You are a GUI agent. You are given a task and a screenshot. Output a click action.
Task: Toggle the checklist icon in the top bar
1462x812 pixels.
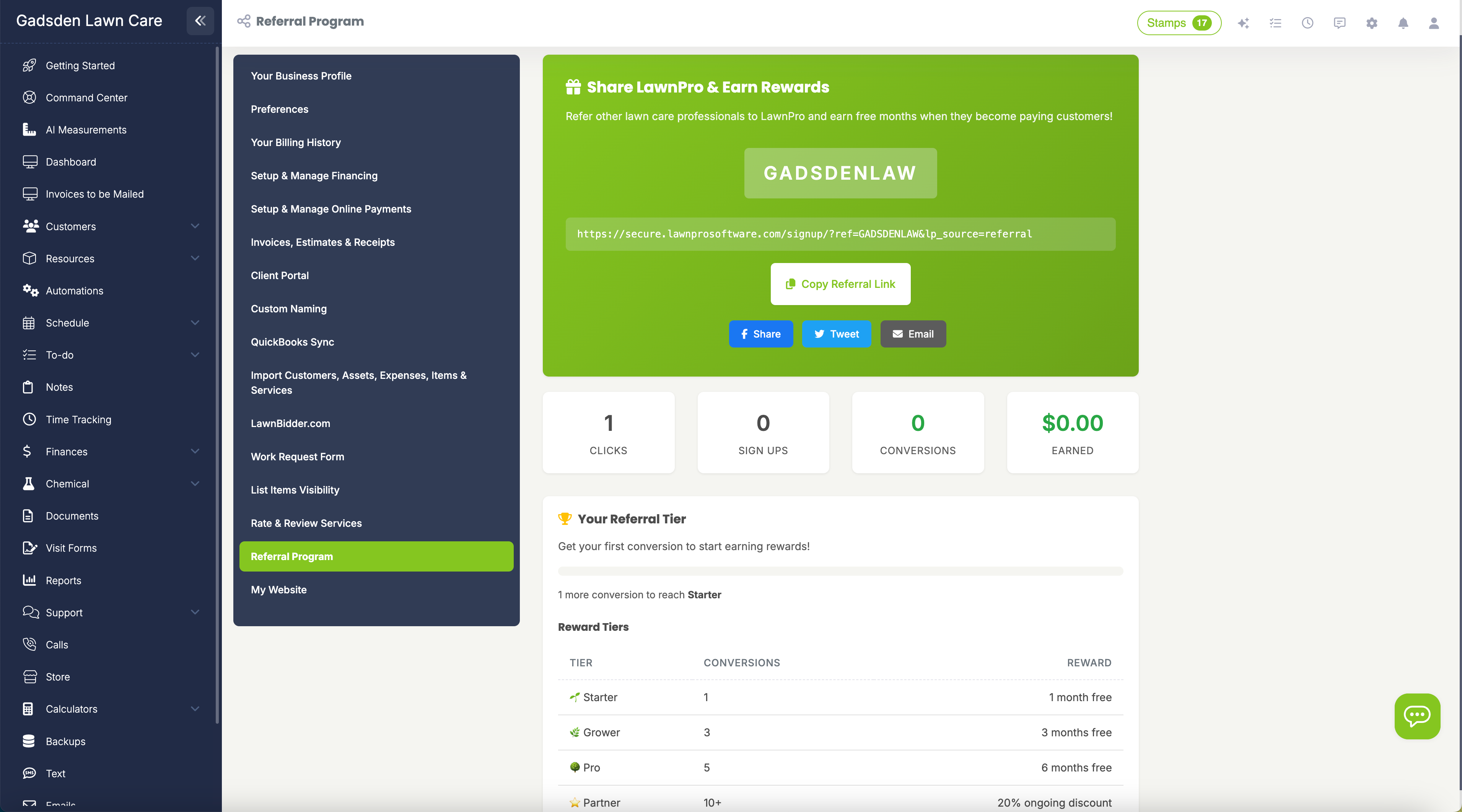(x=1275, y=23)
